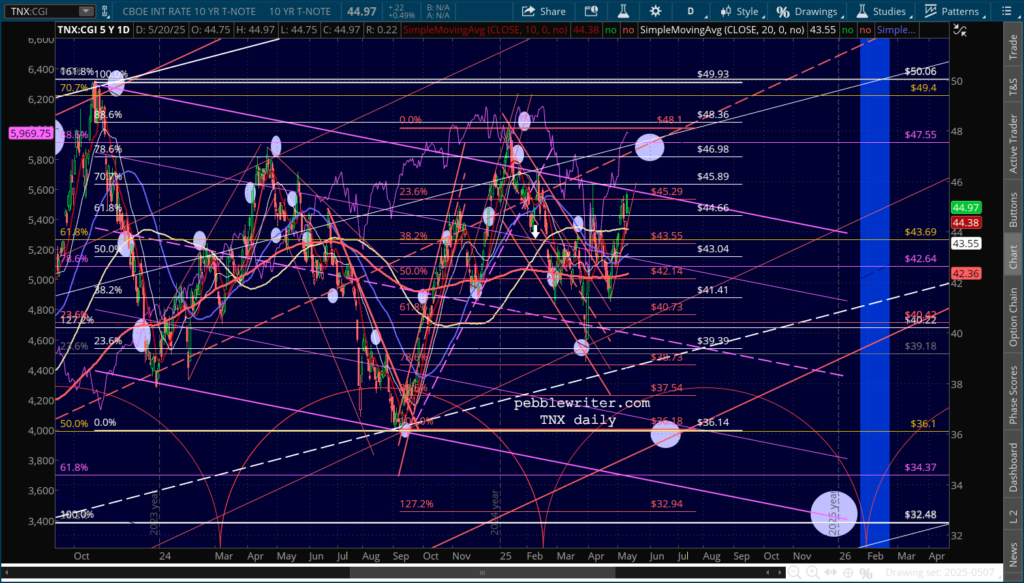1024x583 pixels.
Task: Open the flask Edit Studies icon
Action: point(623,11)
